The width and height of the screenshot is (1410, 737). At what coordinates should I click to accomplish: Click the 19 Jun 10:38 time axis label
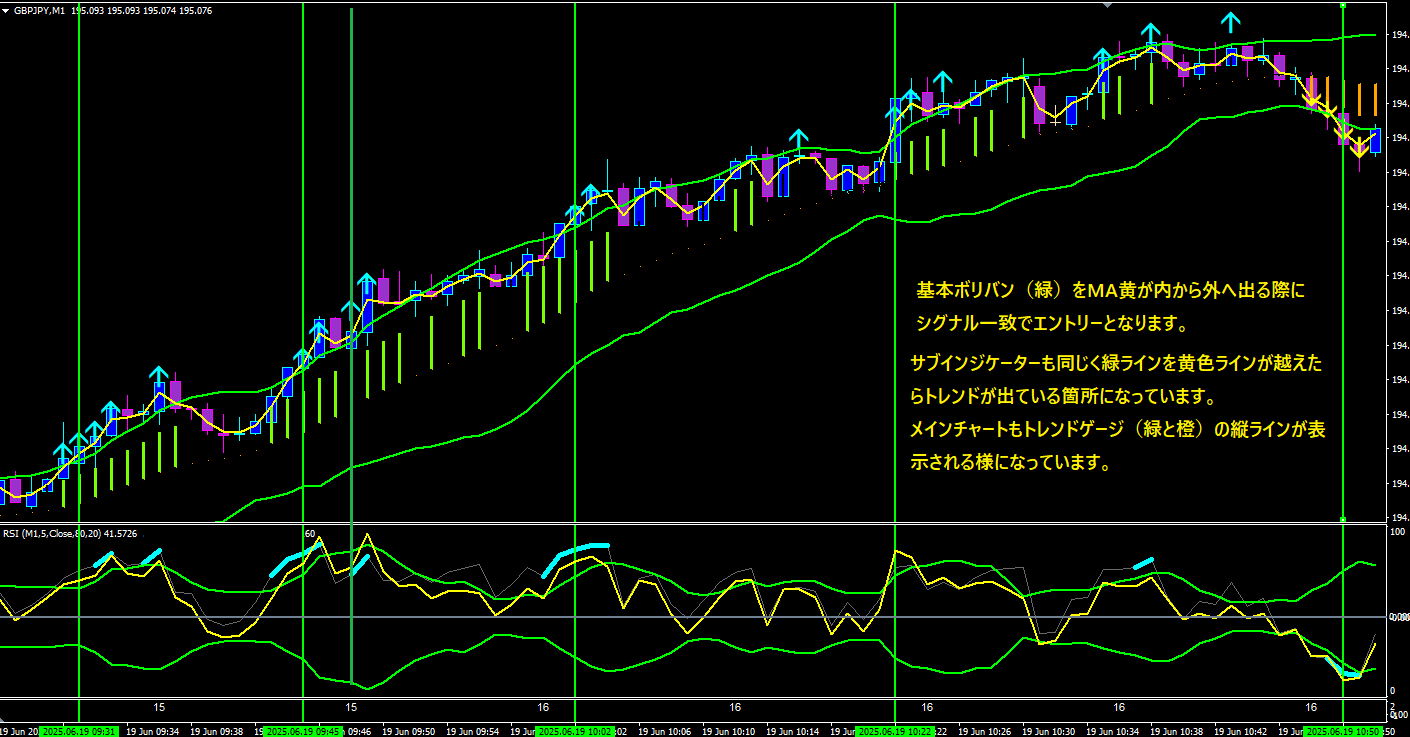point(1179,731)
